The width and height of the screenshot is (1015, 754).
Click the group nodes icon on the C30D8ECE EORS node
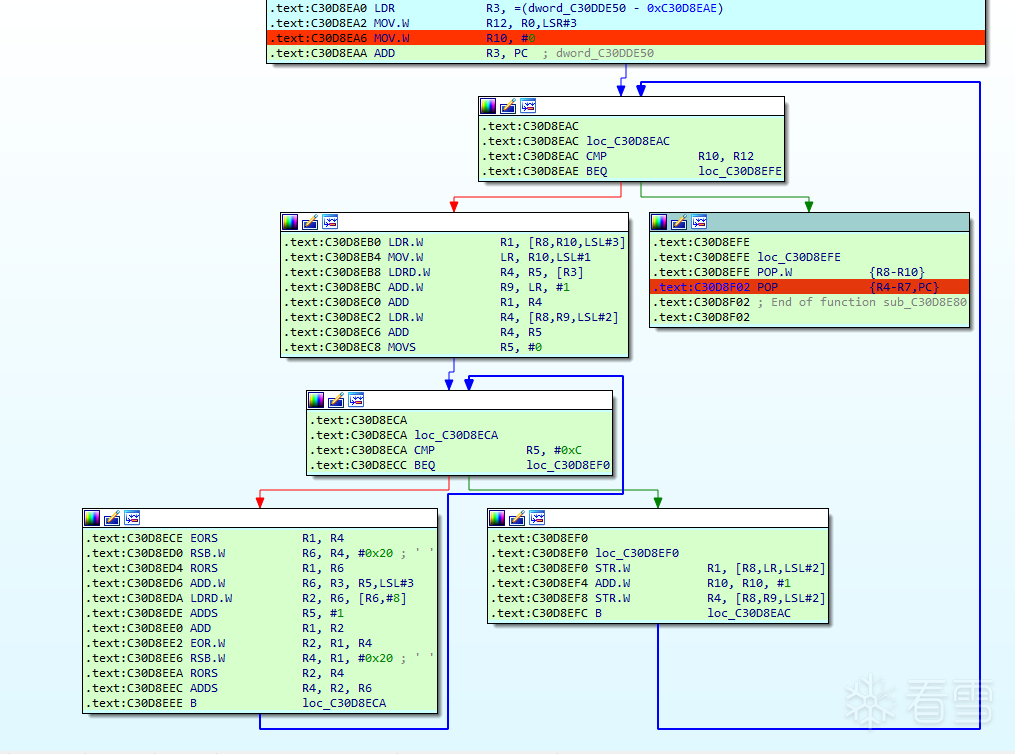132,518
